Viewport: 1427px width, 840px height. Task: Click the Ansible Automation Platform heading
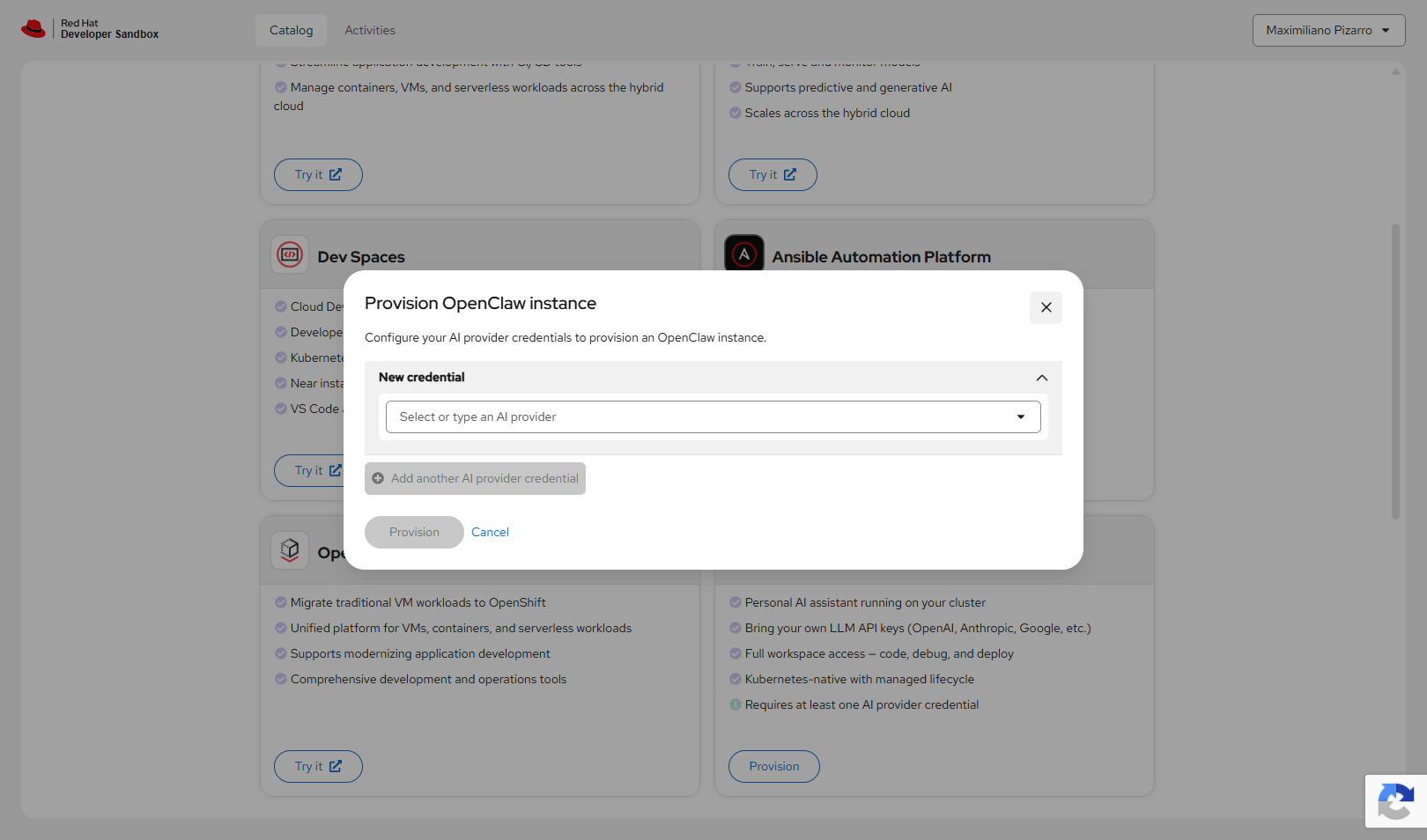point(882,257)
